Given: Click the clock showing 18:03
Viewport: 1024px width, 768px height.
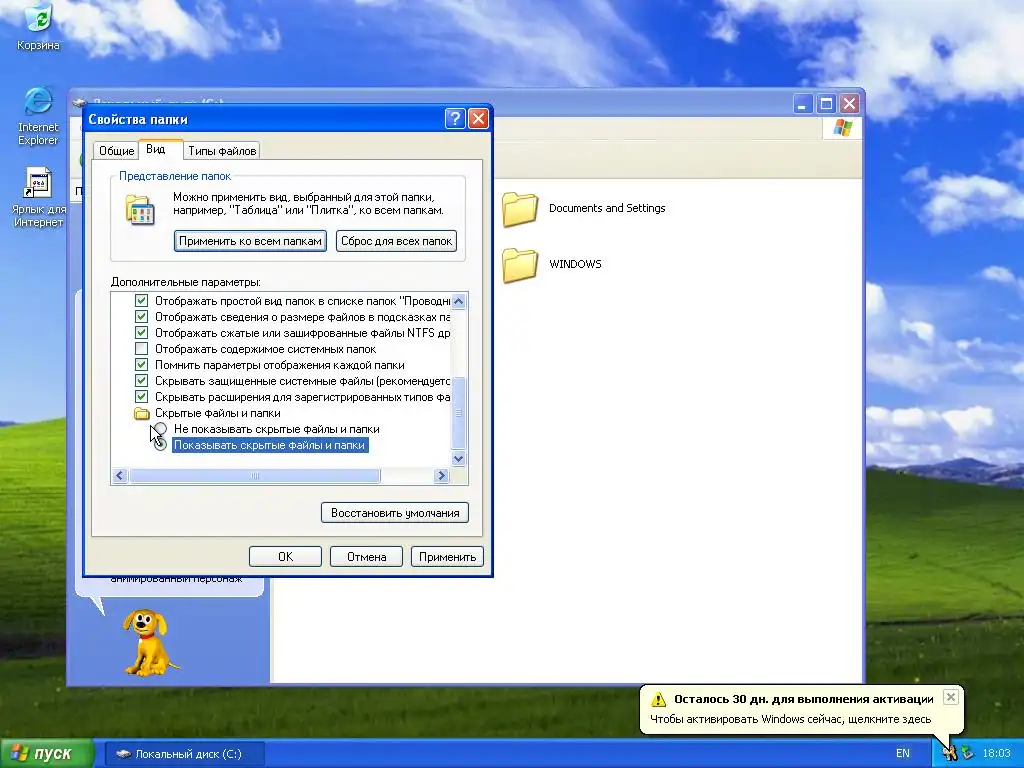Looking at the screenshot, I should tap(996, 753).
